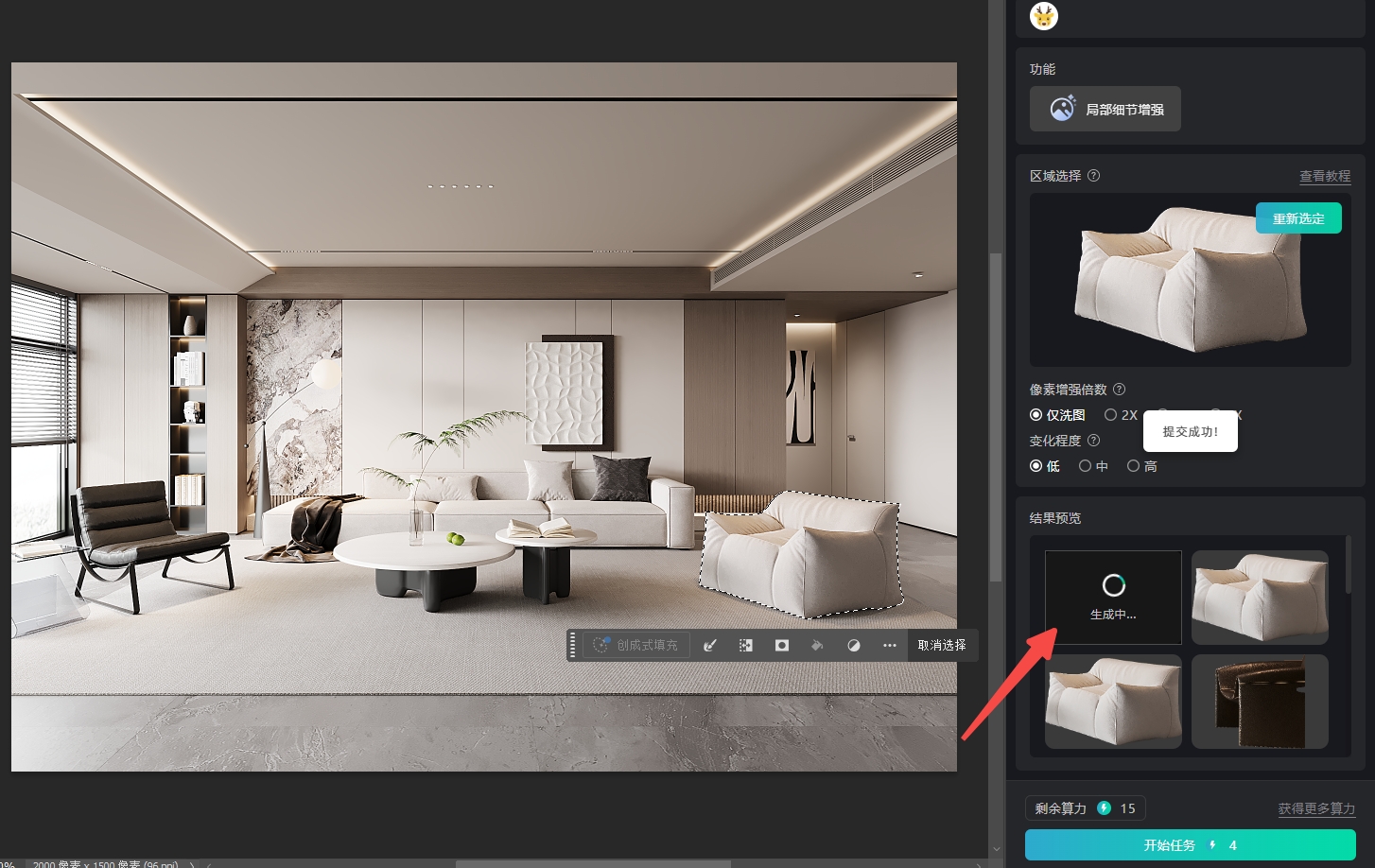Select 高 variation level
This screenshot has height=868, width=1375.
tap(1141, 466)
